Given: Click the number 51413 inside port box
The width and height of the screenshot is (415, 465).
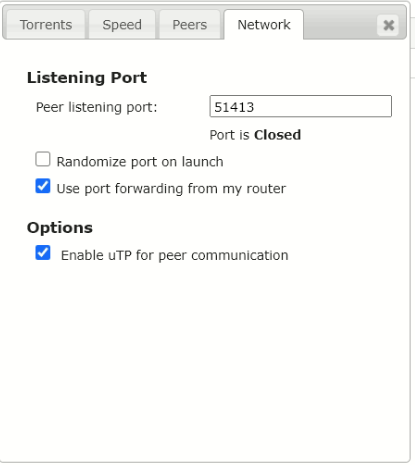Looking at the screenshot, I should pyautogui.click(x=234, y=107).
